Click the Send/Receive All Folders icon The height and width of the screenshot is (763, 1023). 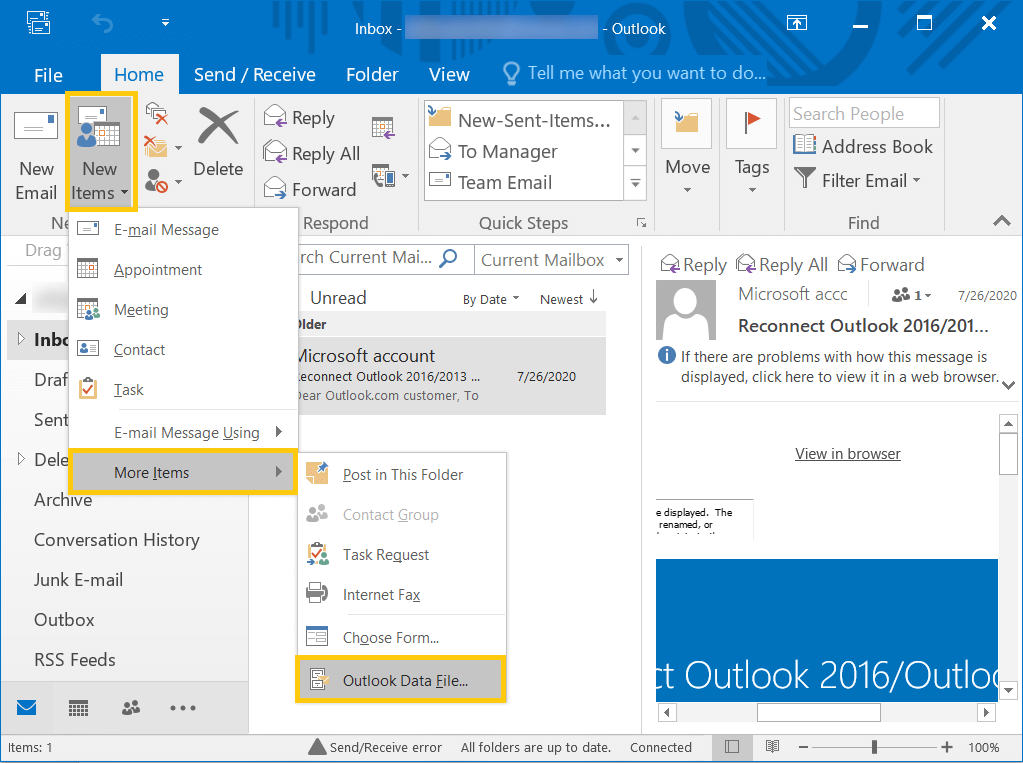pyautogui.click(x=38, y=23)
